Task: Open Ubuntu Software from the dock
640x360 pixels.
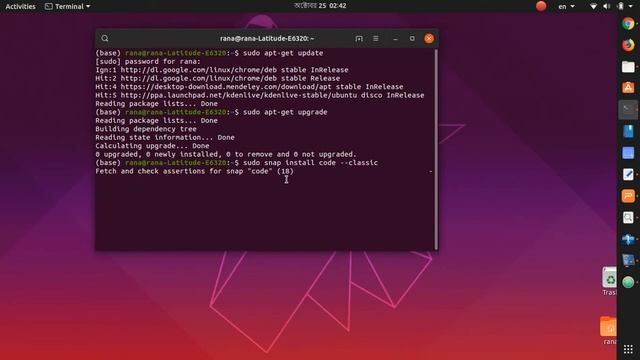Action: pyautogui.click(x=628, y=87)
